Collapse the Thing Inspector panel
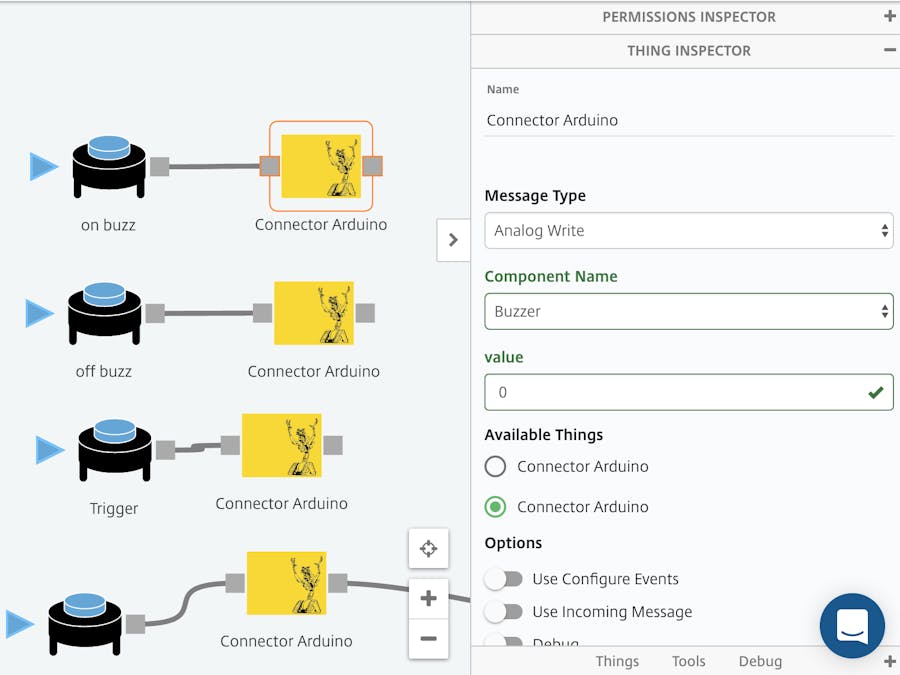900x675 pixels. coord(889,50)
